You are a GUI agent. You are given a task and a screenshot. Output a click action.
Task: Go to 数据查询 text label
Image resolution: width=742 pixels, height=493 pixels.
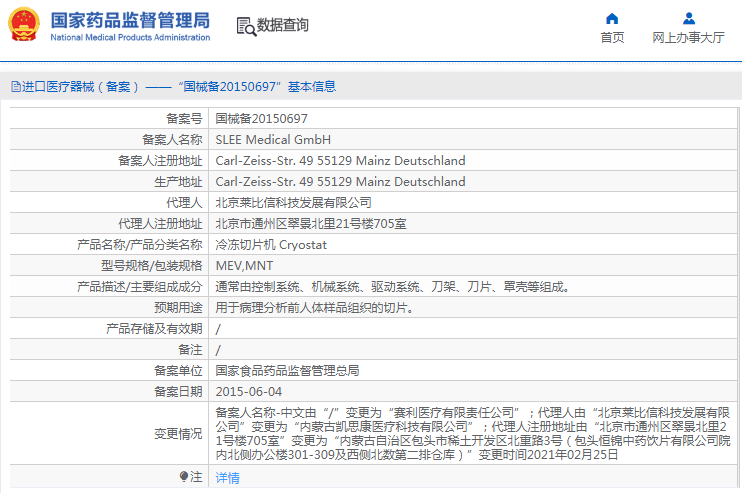[x=283, y=25]
